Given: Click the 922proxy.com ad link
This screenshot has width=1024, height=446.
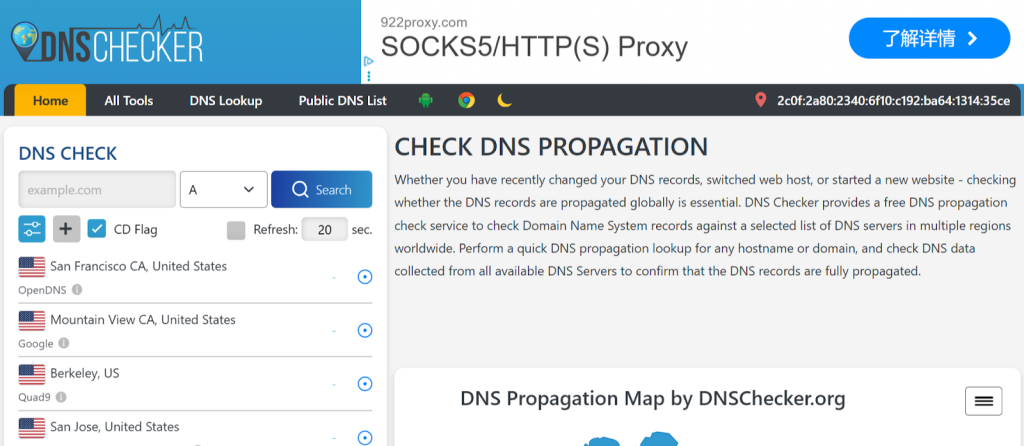Looking at the screenshot, I should tap(424, 22).
